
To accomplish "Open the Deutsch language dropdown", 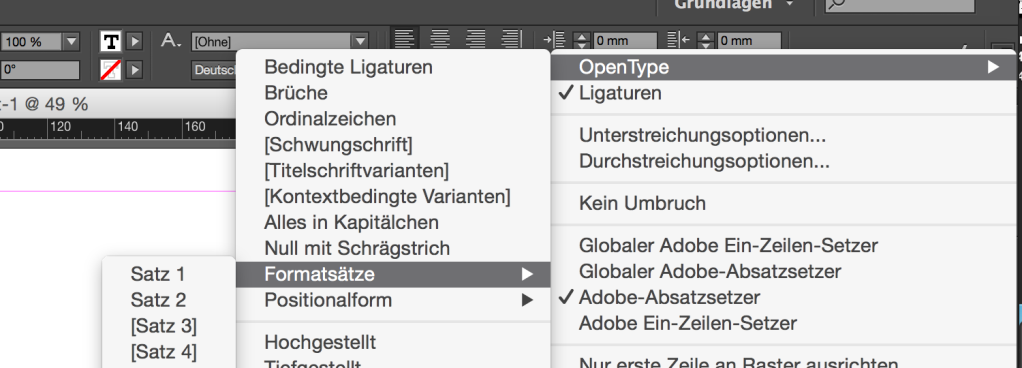I will tap(214, 70).
